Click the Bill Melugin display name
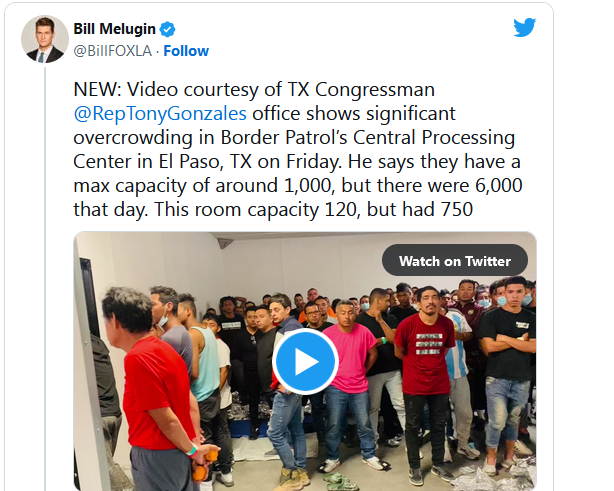 [x=115, y=29]
